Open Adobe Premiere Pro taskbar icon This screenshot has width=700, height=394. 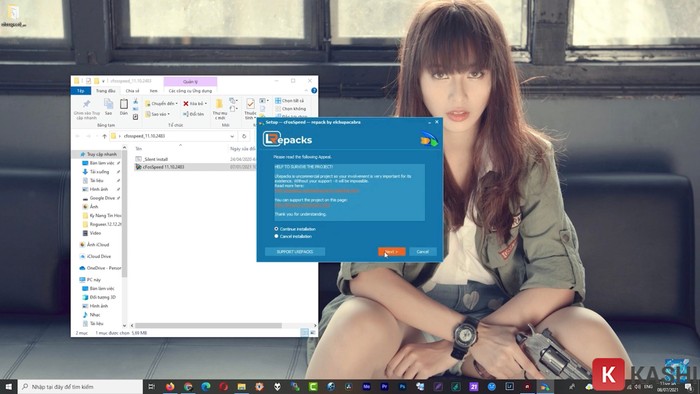(x=384, y=387)
